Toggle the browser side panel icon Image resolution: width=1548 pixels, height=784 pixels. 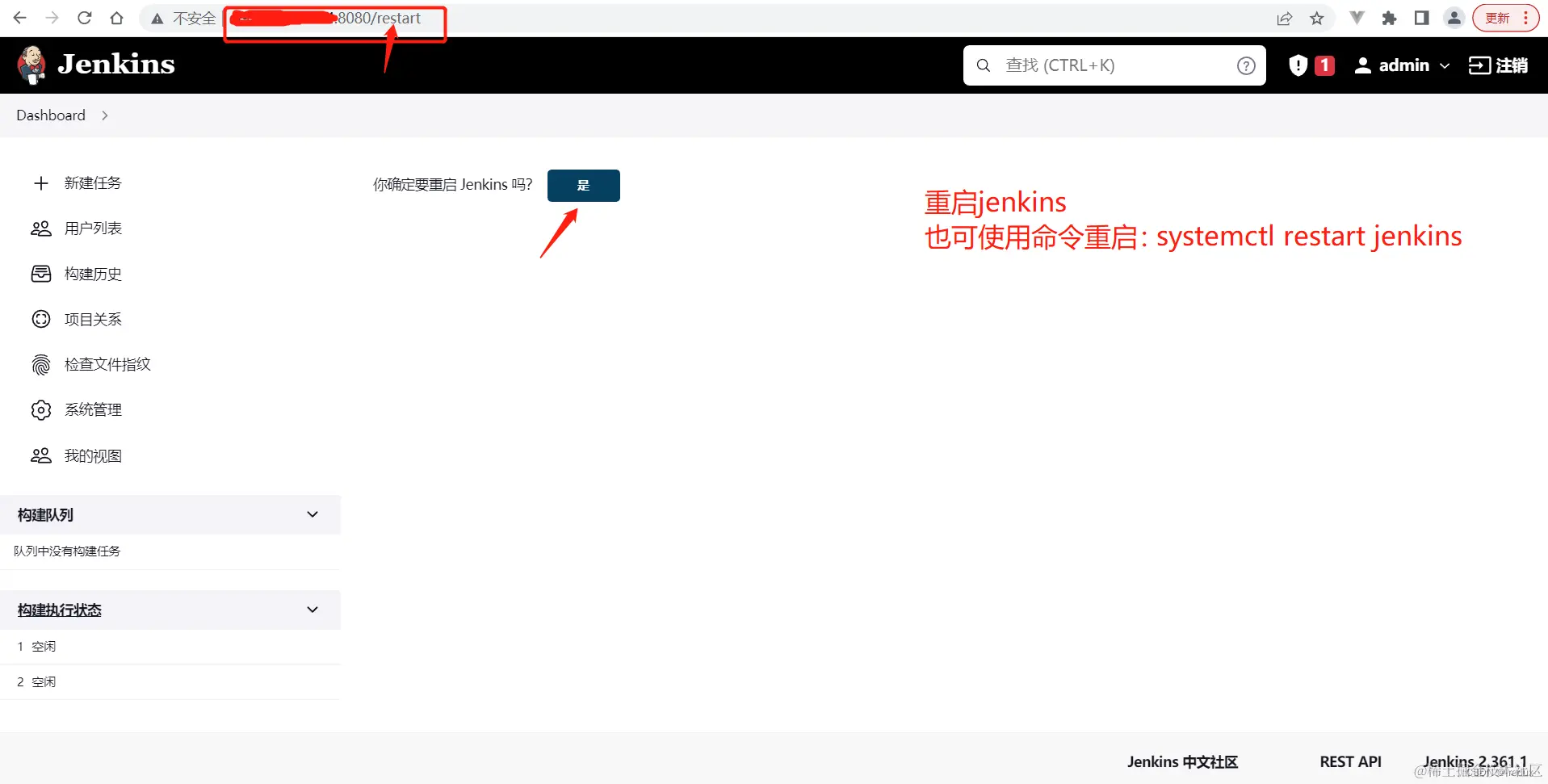click(x=1421, y=19)
